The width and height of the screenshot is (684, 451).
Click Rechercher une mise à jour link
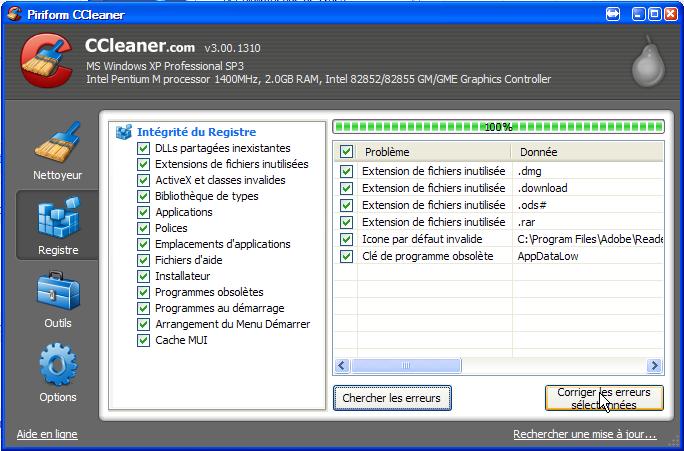click(x=584, y=434)
